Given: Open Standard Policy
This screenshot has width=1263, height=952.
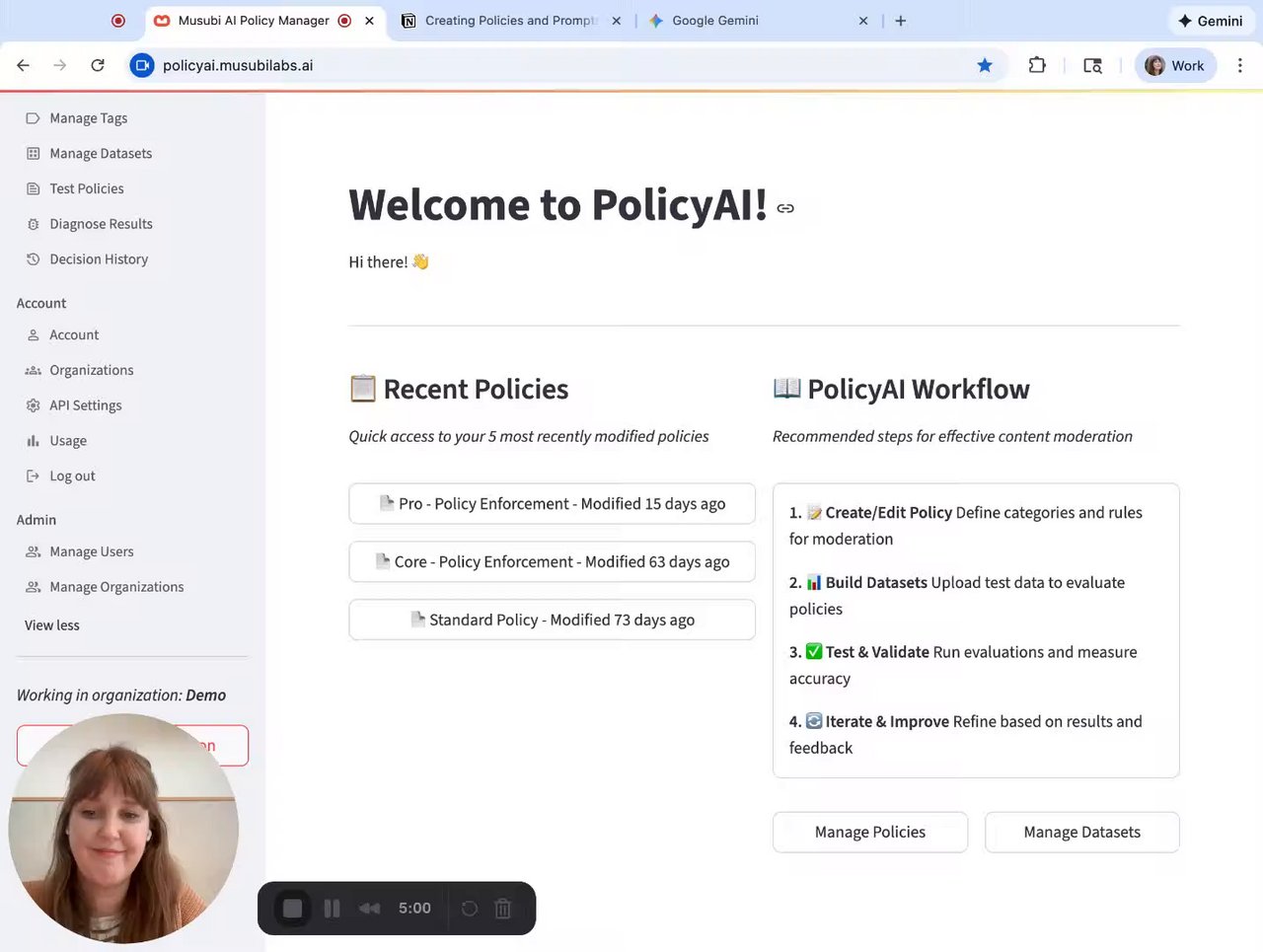Looking at the screenshot, I should tap(552, 620).
